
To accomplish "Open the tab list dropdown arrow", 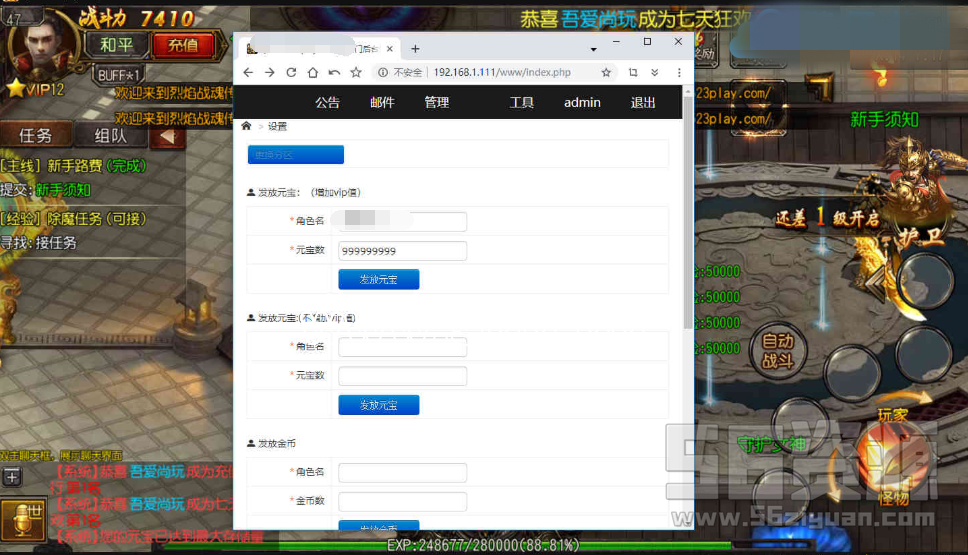I will pos(593,48).
